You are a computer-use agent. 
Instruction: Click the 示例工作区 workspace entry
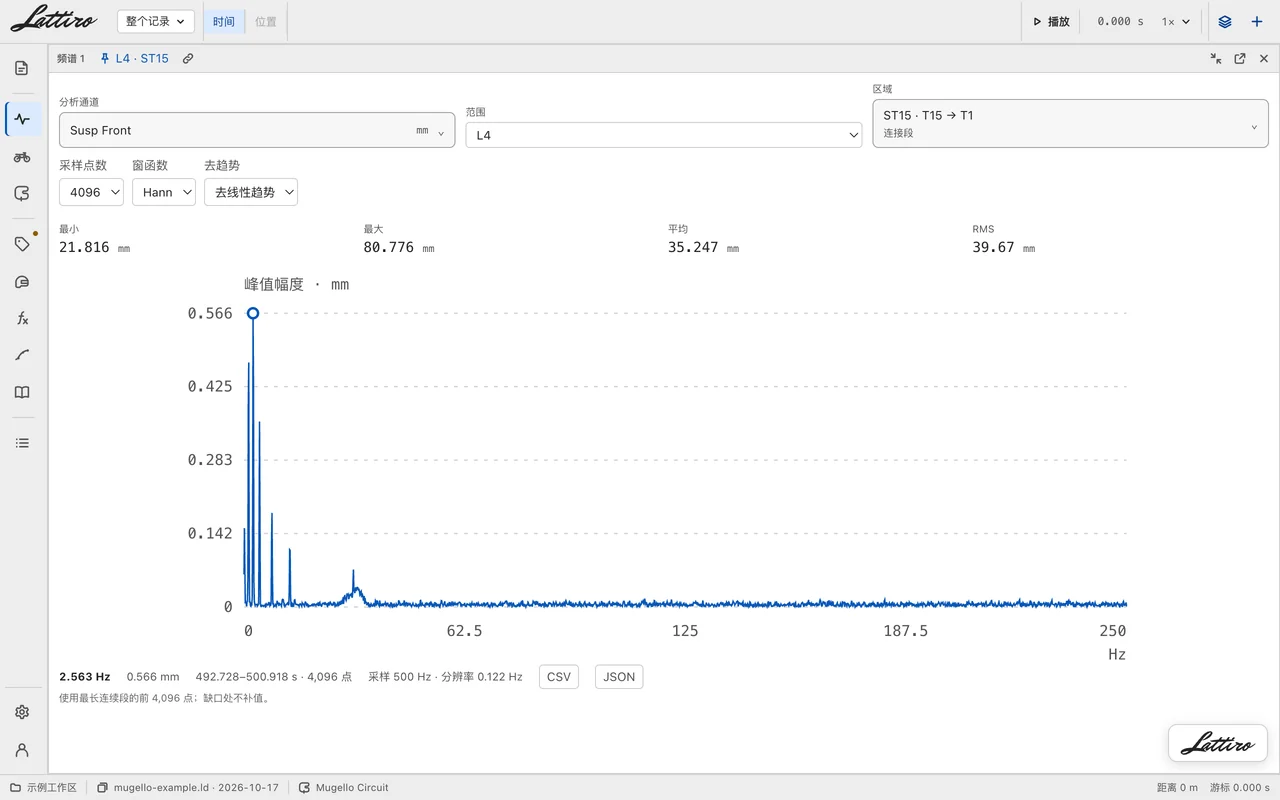coord(44,787)
